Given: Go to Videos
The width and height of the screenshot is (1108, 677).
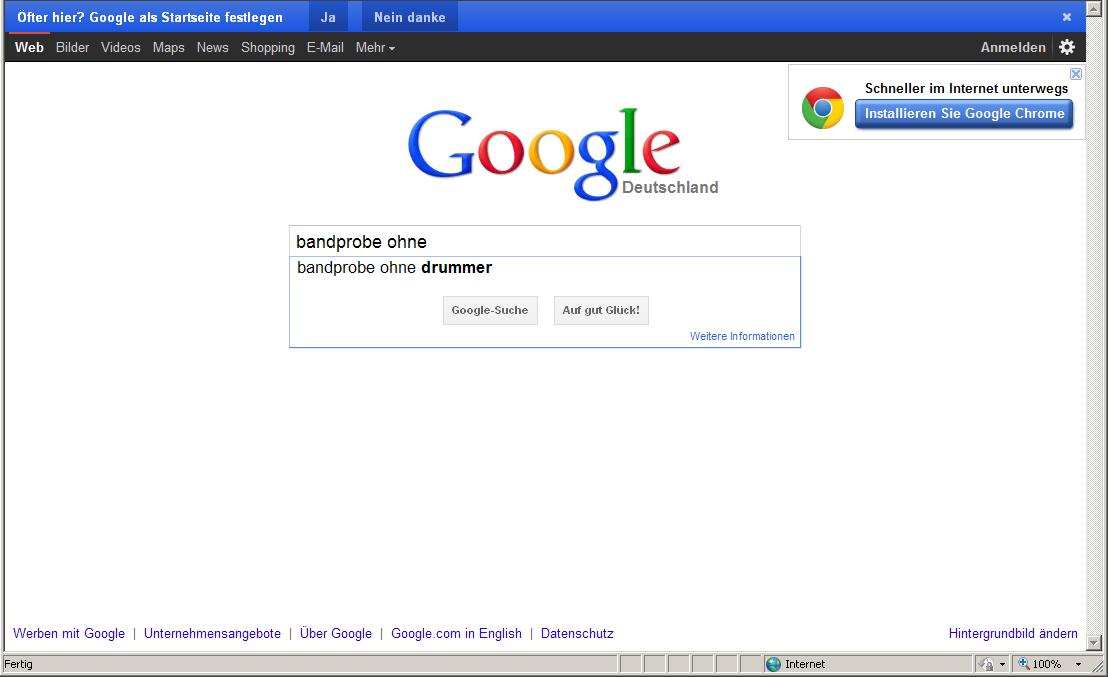Looking at the screenshot, I should coord(121,47).
